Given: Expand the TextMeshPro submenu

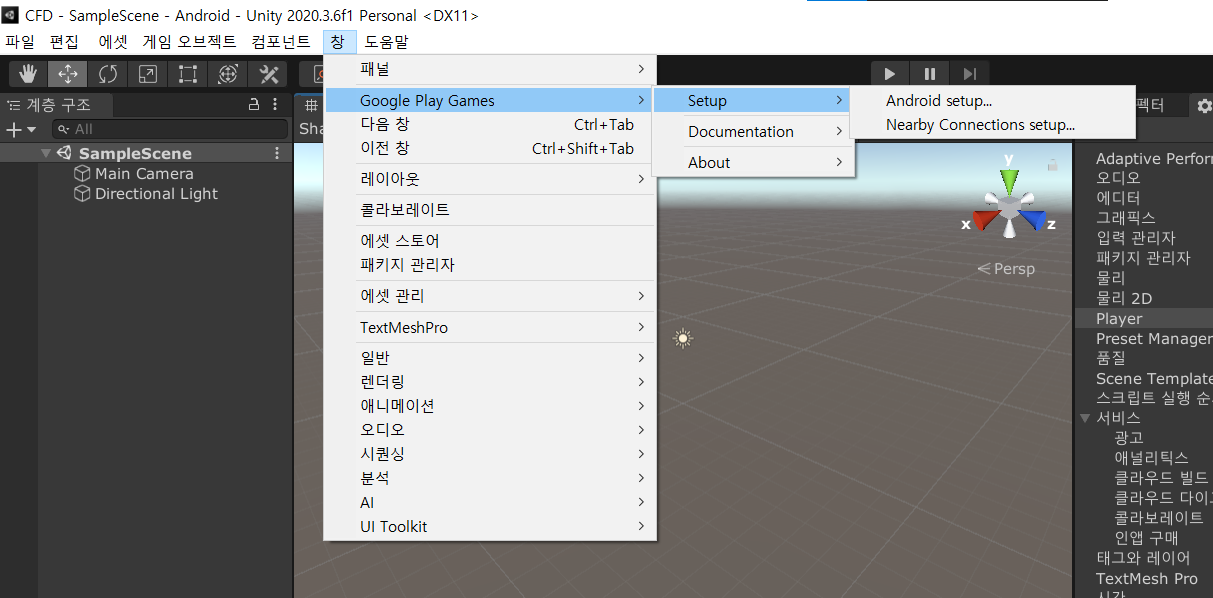Looking at the screenshot, I should [x=490, y=327].
